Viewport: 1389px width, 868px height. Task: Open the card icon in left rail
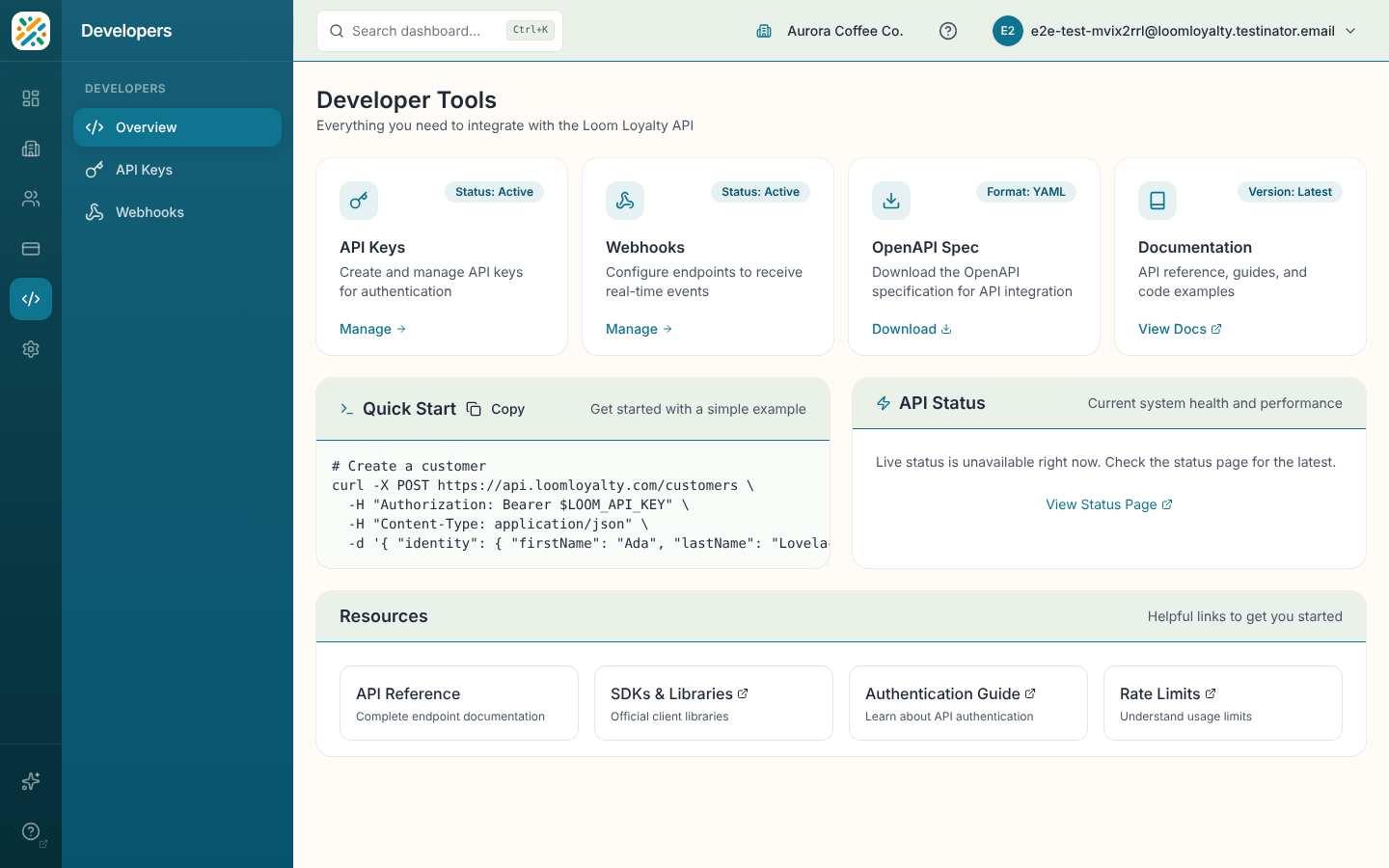click(x=31, y=249)
